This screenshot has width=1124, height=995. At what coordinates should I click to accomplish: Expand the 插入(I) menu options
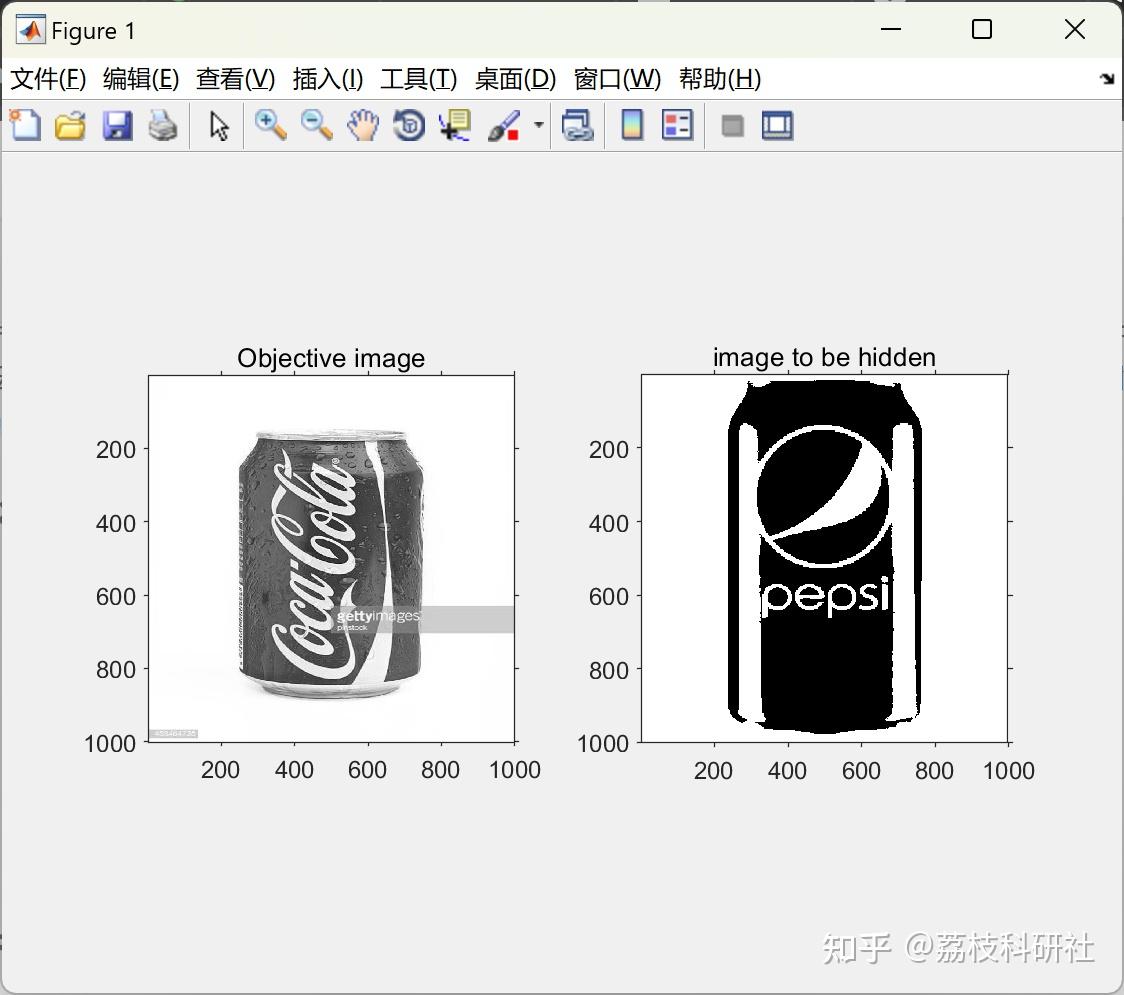[x=327, y=79]
